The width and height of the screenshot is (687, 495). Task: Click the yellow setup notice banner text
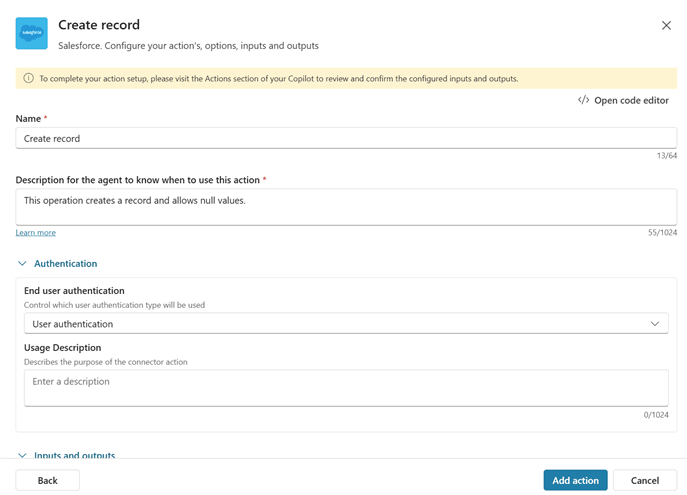tap(278, 78)
